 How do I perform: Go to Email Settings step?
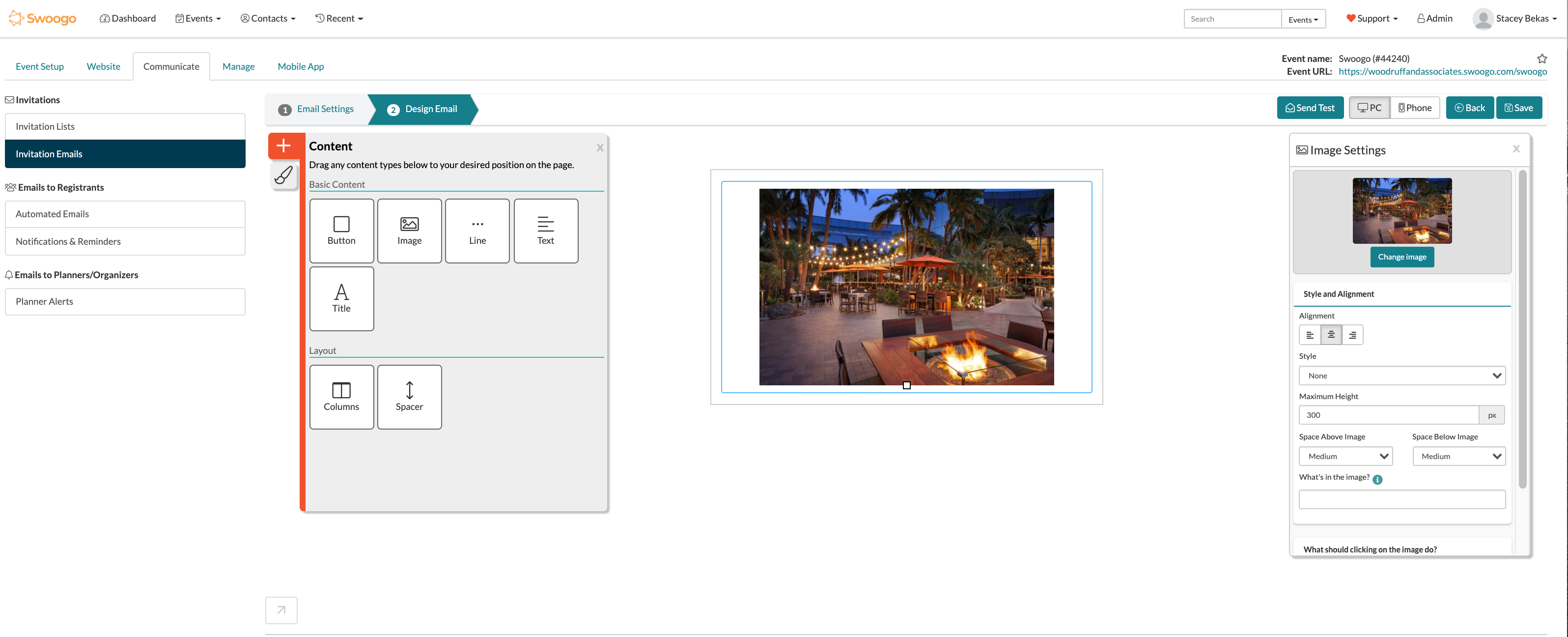[x=316, y=109]
